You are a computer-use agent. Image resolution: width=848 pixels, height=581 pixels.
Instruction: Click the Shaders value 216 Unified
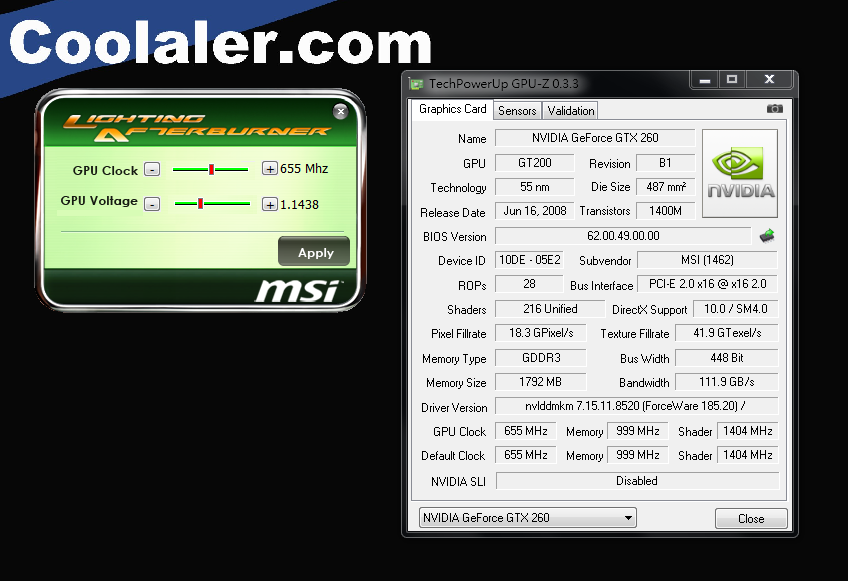[x=549, y=309]
